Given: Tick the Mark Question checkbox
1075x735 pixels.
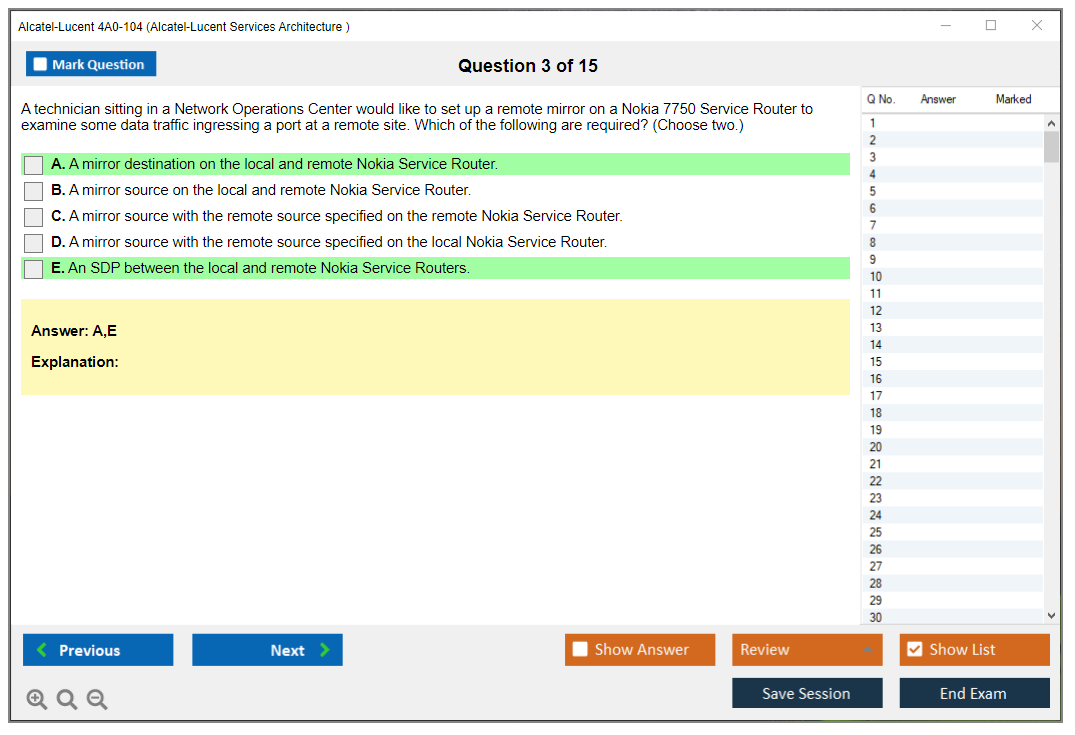Looking at the screenshot, I should pyautogui.click(x=41, y=64).
